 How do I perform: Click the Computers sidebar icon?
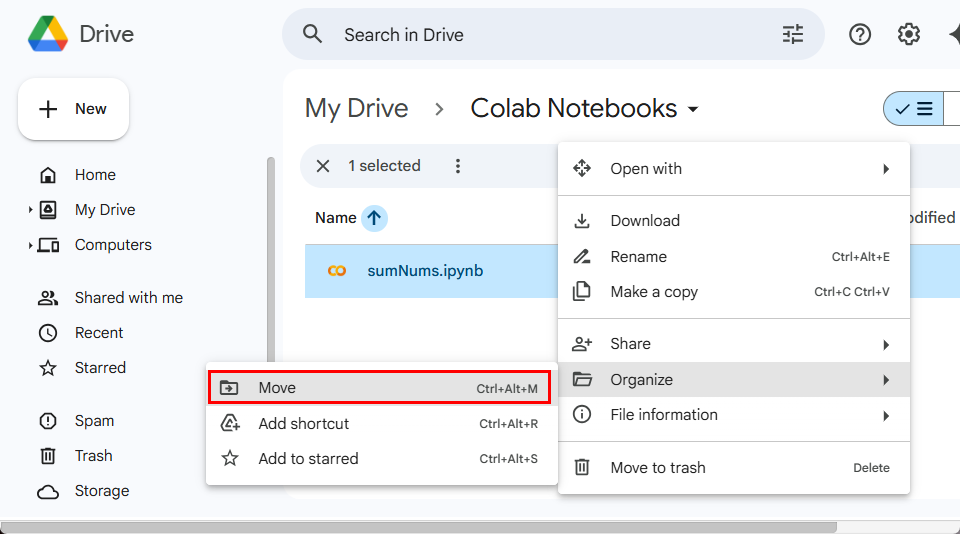point(48,245)
